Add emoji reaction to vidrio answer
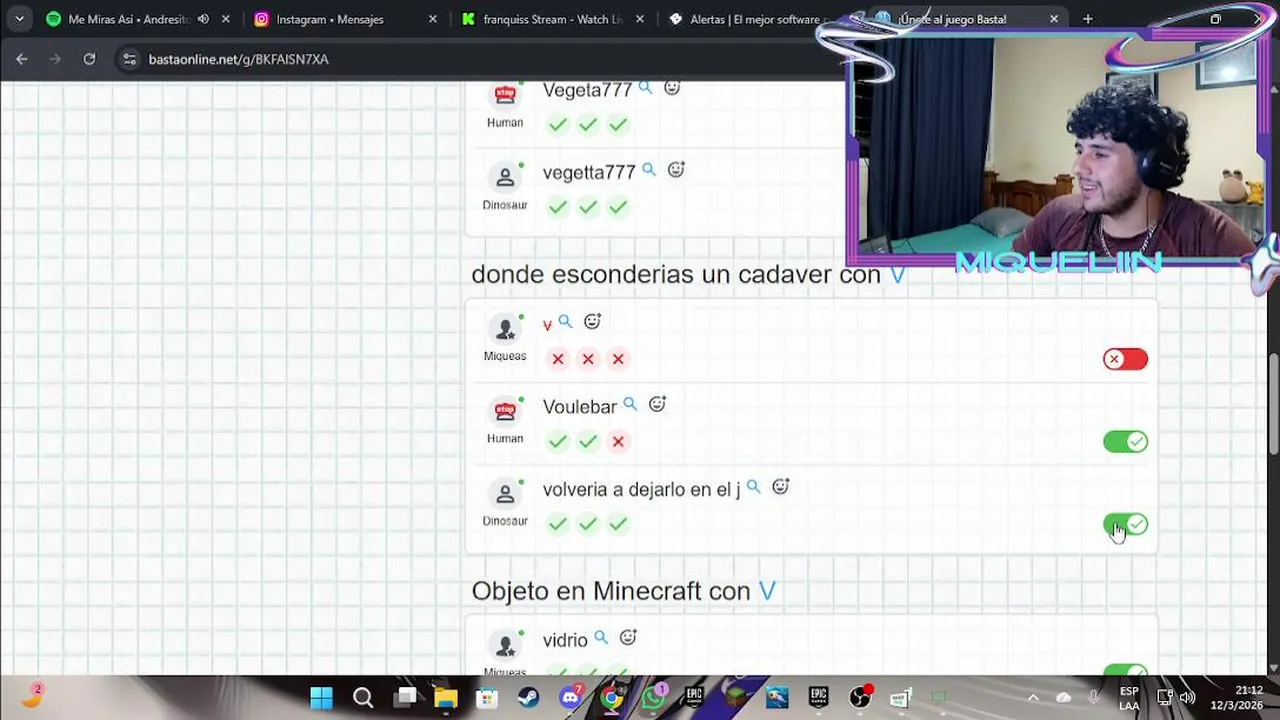This screenshot has width=1280, height=720. pyautogui.click(x=628, y=637)
